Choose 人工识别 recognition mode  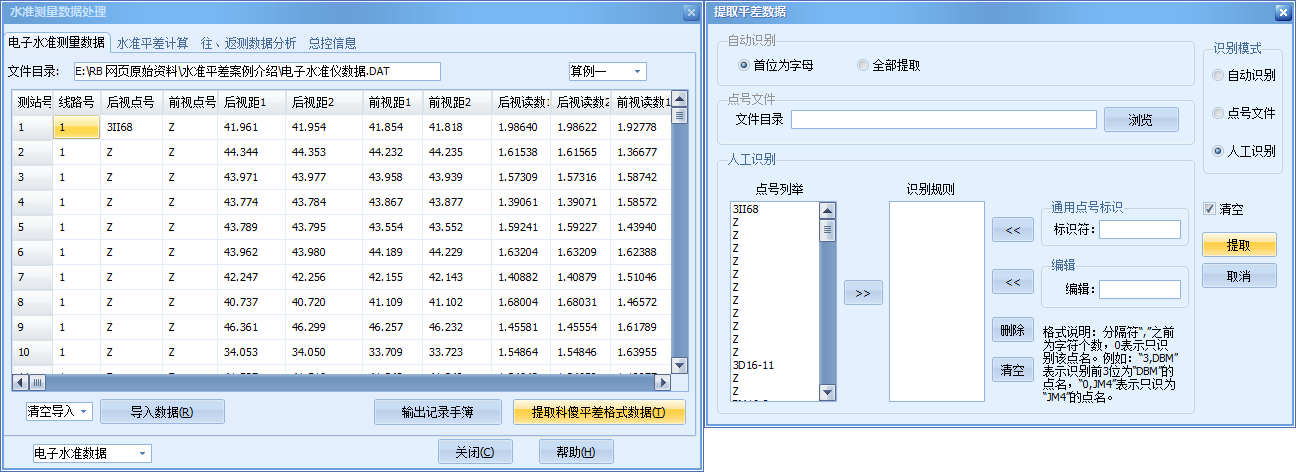(1217, 151)
